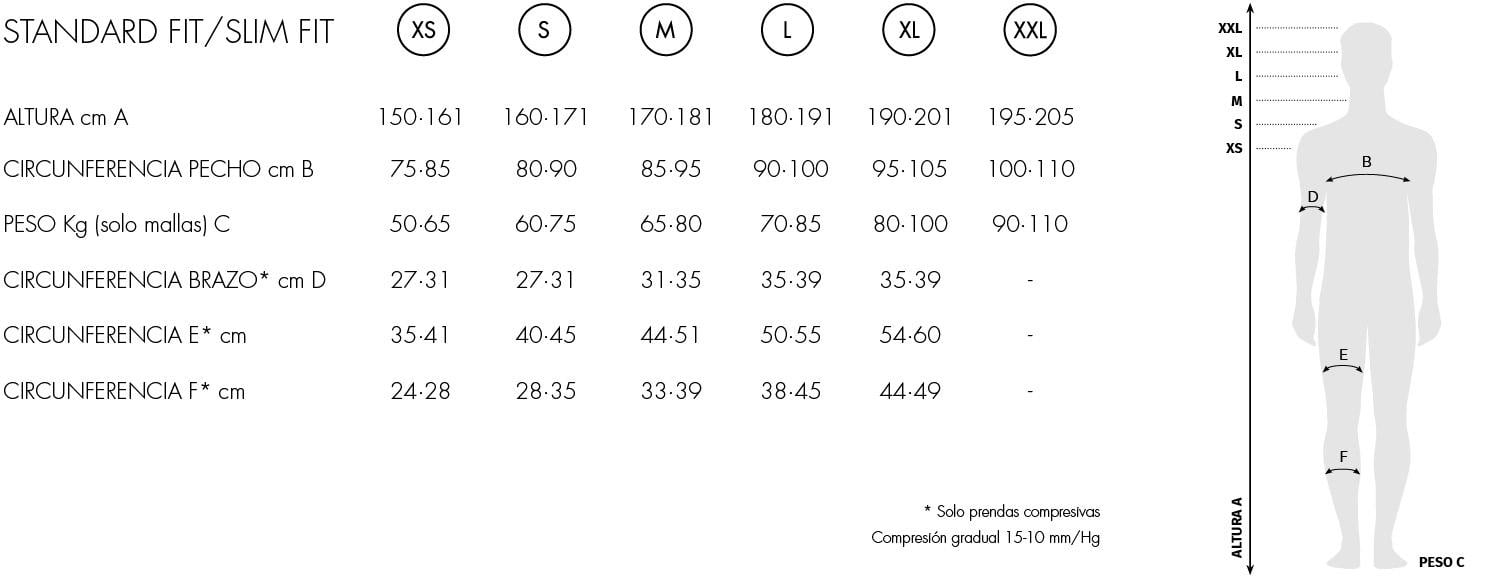Click the XXL height marker beside the silhouette
The height and width of the screenshot is (578, 1485).
tap(1229, 29)
